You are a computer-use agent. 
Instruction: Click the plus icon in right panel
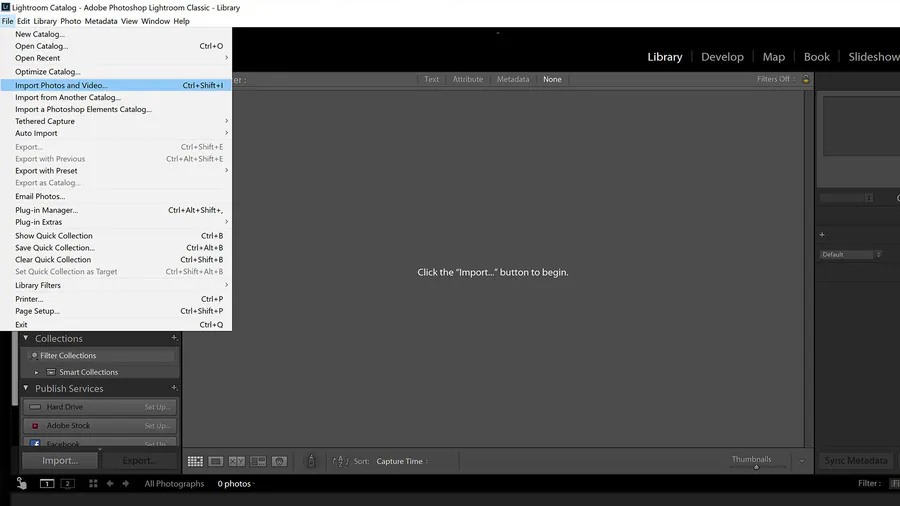[822, 235]
